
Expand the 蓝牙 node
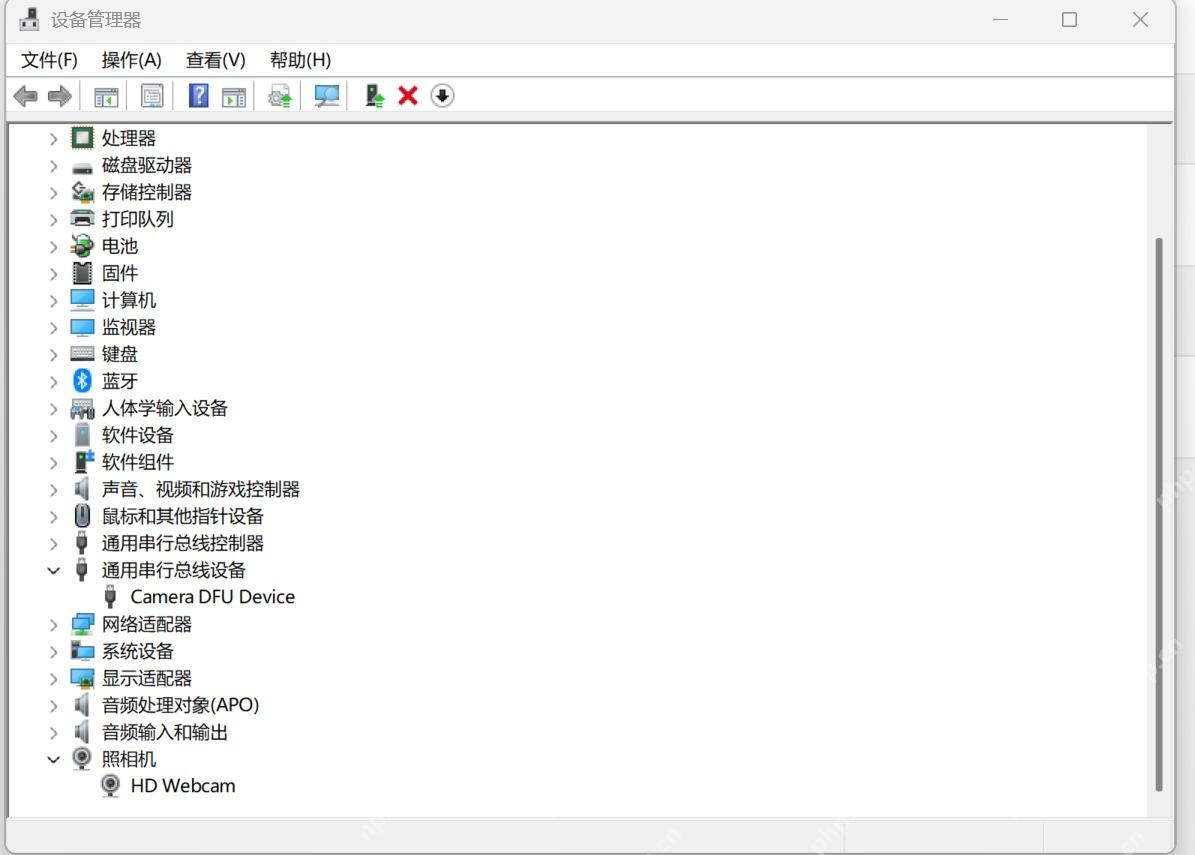(53, 382)
